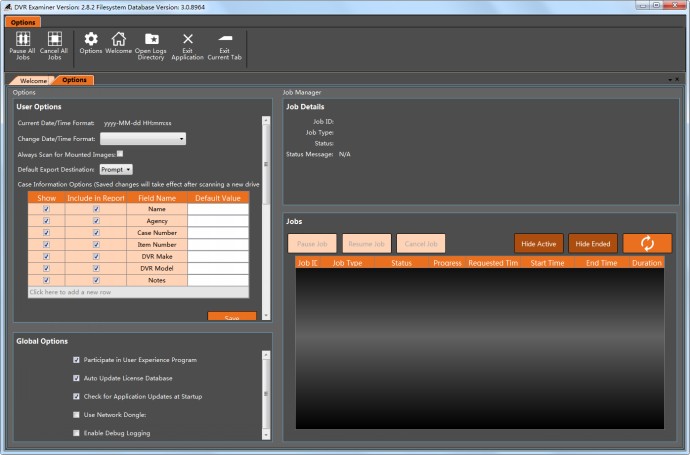
Task: Toggle Show checkbox for Case Number row
Action: [x=46, y=233]
